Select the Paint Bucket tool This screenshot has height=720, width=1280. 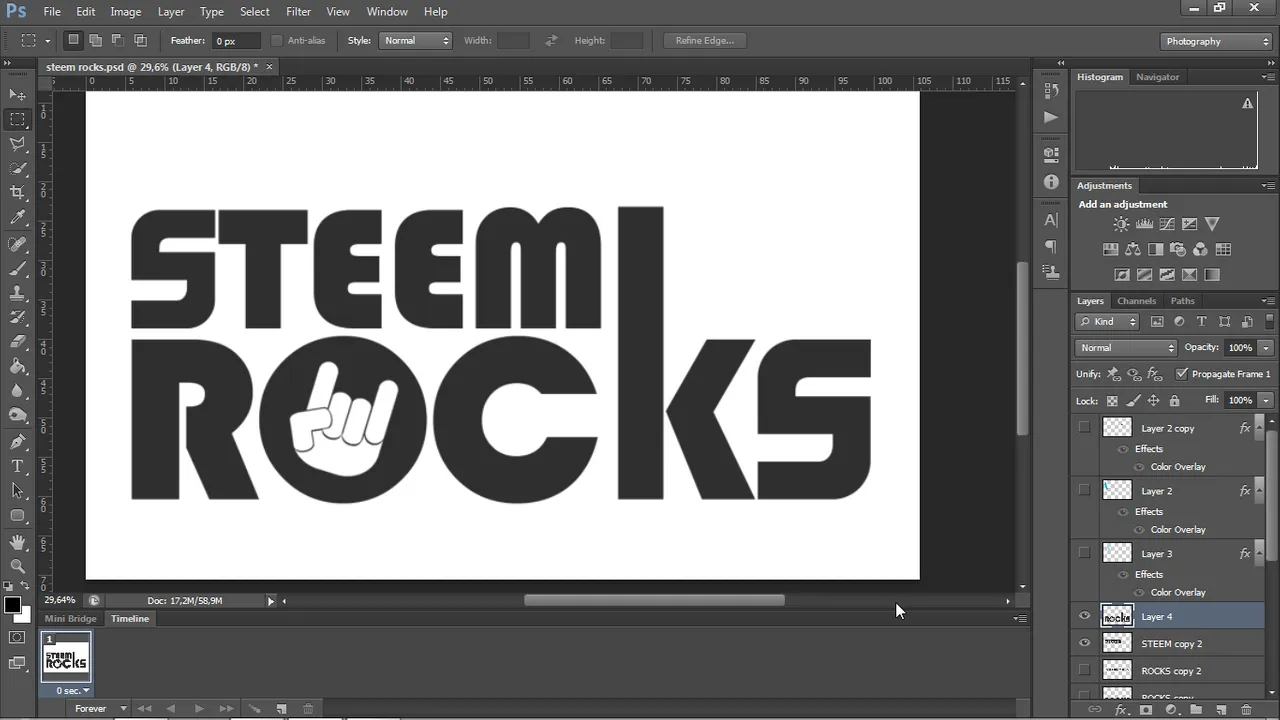coord(17,366)
